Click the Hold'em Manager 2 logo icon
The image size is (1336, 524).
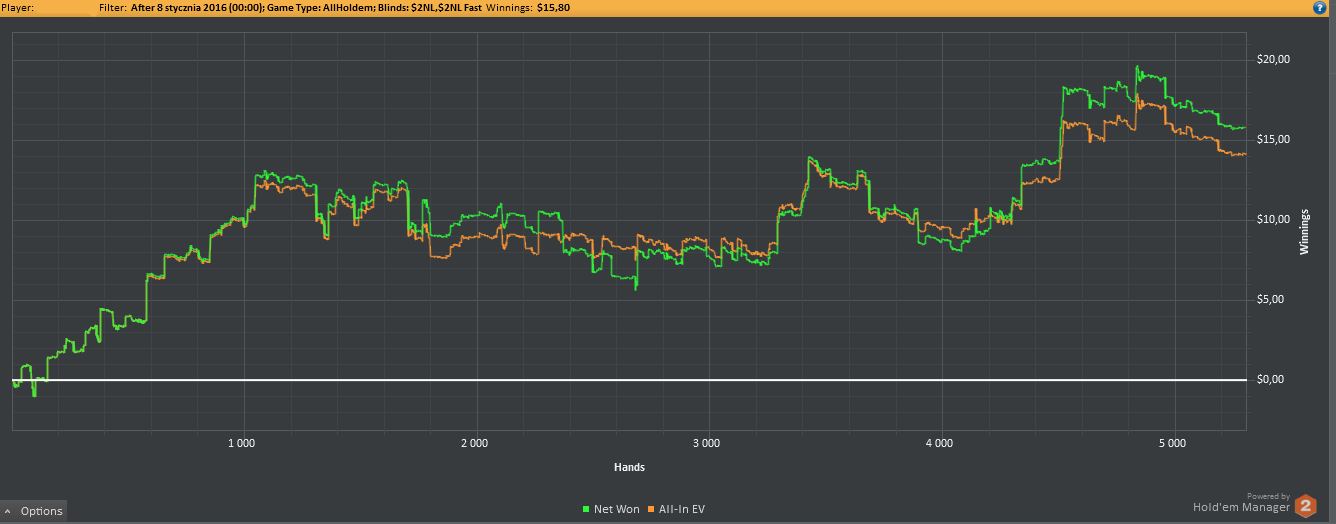1305,507
